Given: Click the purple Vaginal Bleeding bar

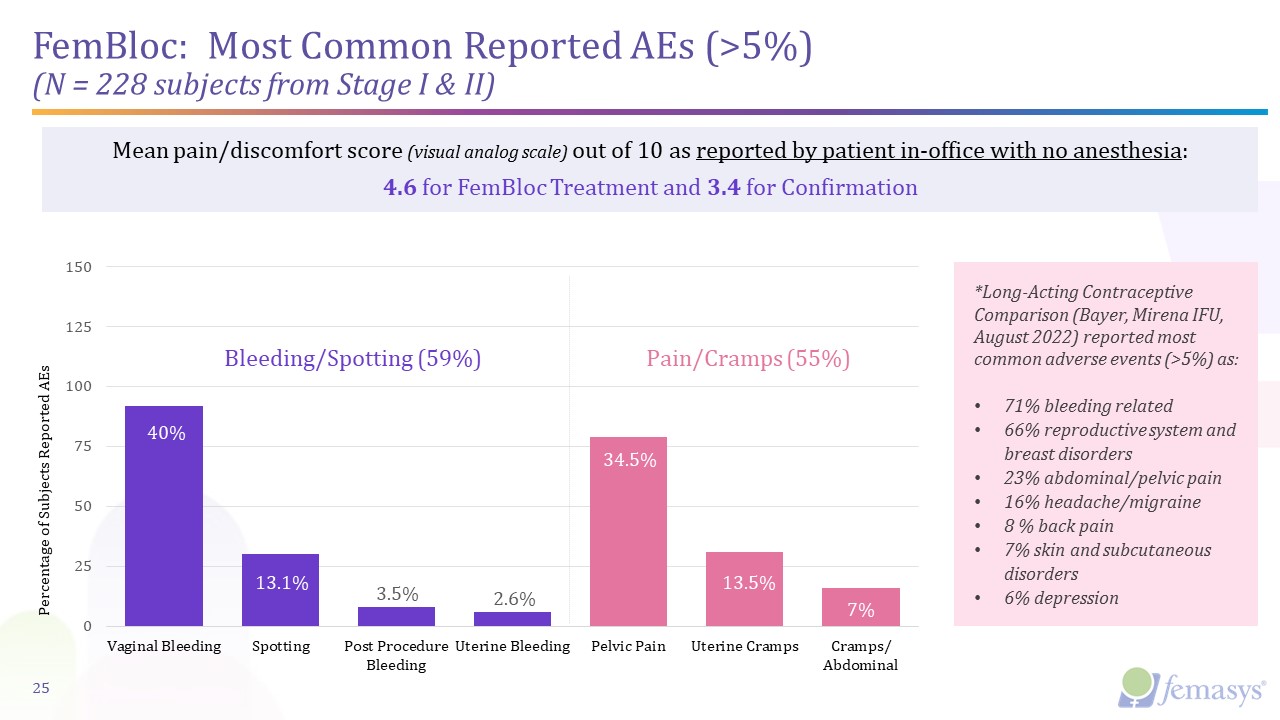Looking at the screenshot, I should coord(164,516).
